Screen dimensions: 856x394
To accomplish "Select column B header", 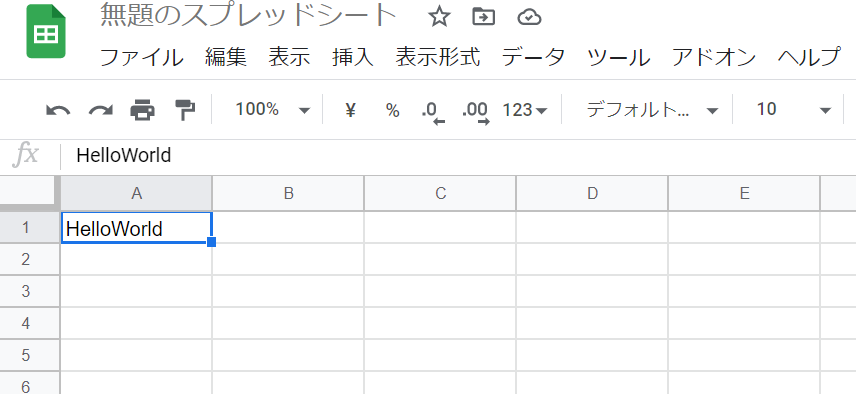I will 288,193.
